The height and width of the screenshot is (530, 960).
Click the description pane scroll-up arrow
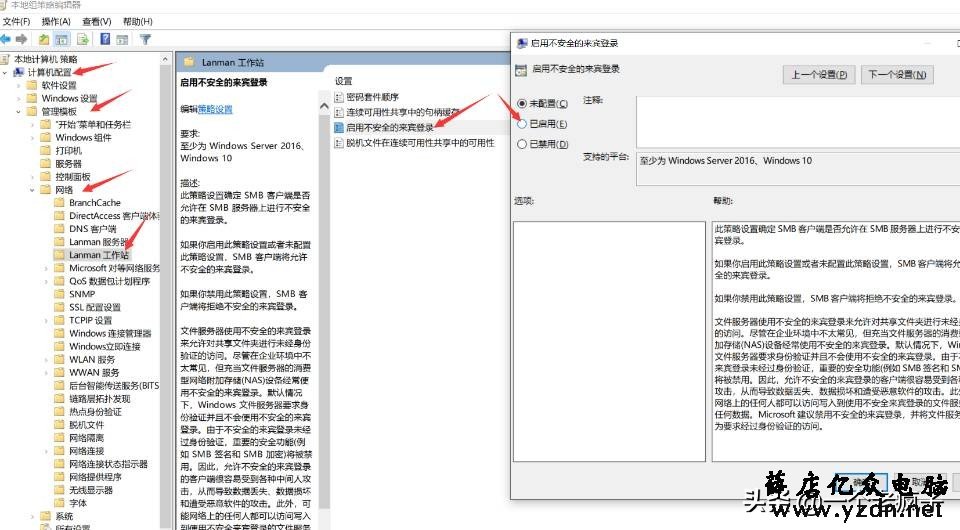[x=324, y=106]
